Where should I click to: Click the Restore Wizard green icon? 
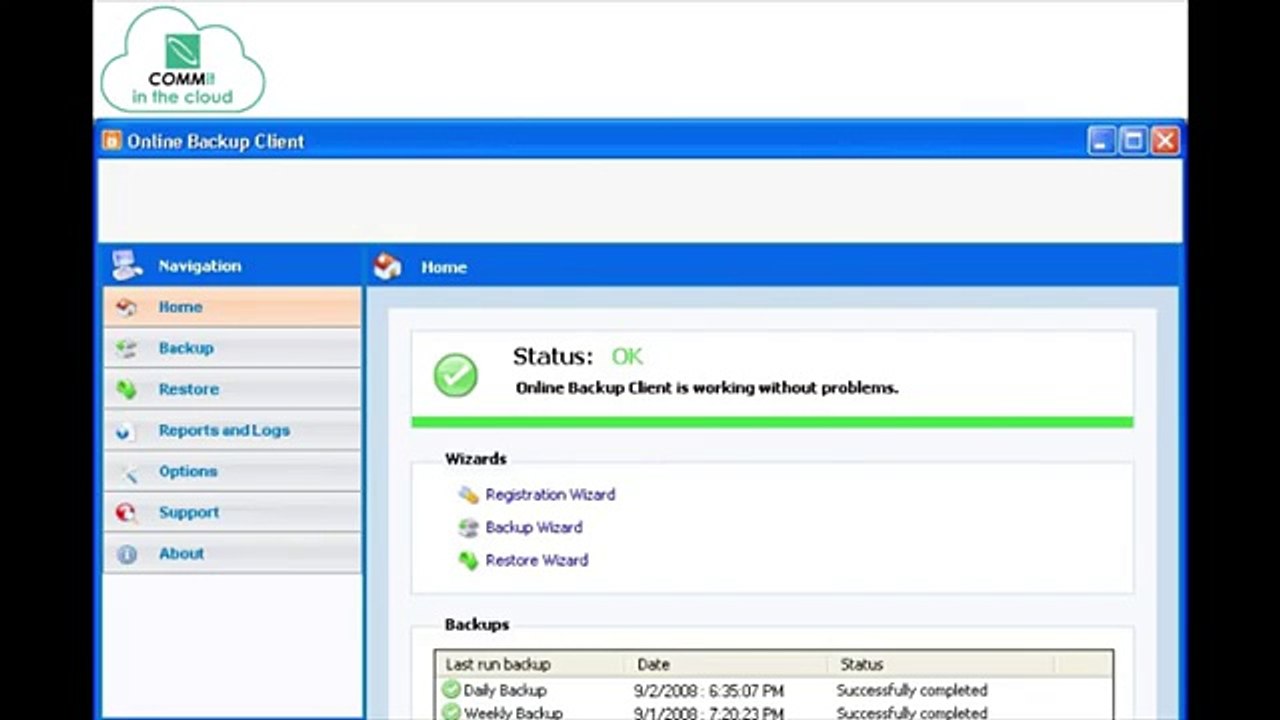(468, 560)
